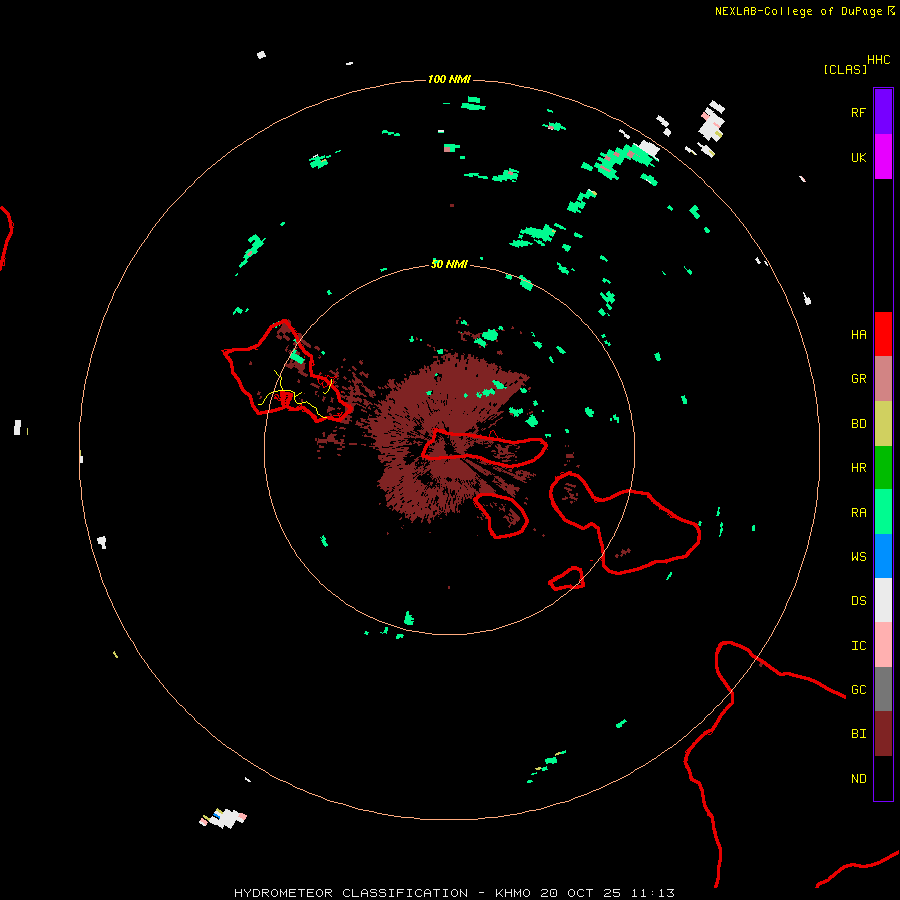Click the 100 NMI range ring label

[449, 79]
